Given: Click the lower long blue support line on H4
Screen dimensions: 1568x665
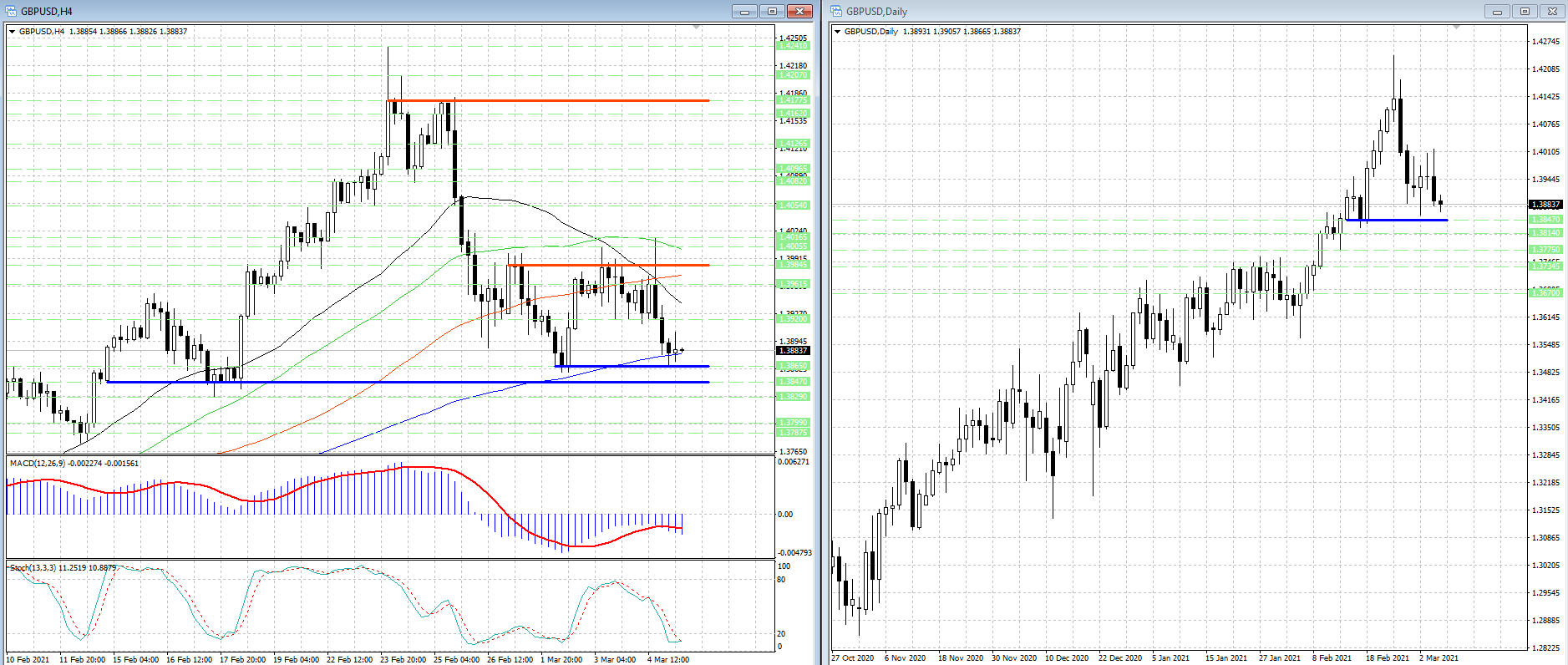Looking at the screenshot, I should [x=408, y=382].
